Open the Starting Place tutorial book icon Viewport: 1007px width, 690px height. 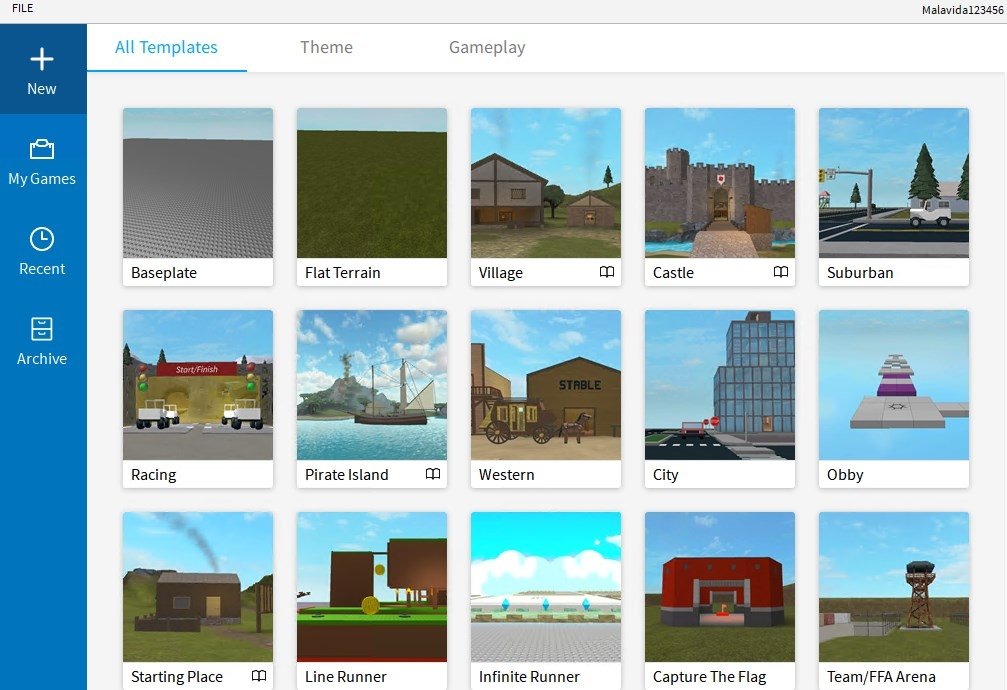[x=260, y=676]
